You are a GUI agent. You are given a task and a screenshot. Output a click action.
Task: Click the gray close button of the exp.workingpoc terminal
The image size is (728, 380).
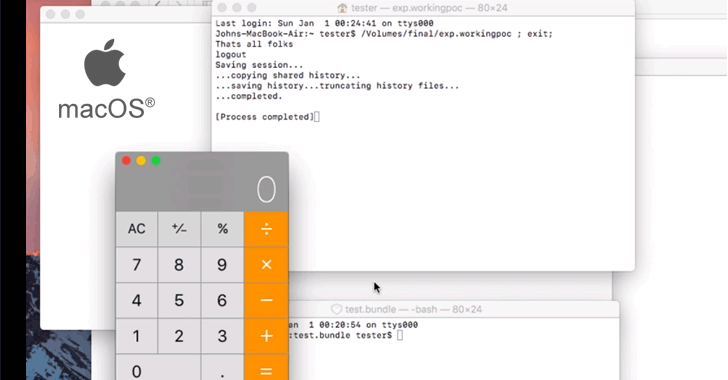(x=222, y=8)
